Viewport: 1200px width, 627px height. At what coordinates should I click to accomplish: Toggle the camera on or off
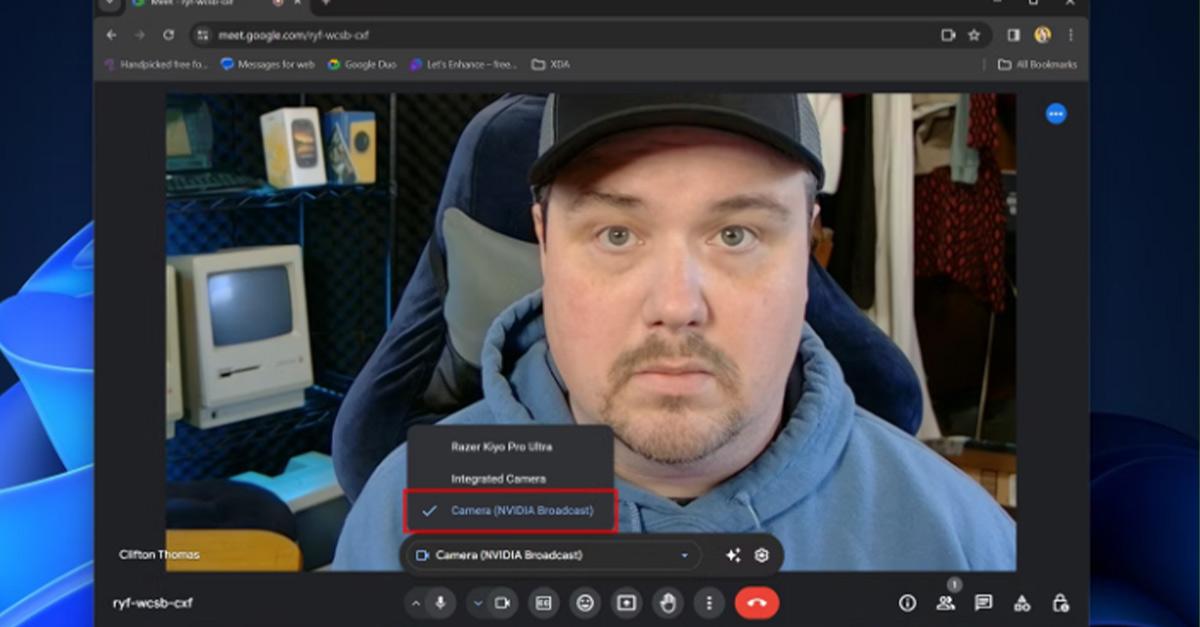[502, 603]
